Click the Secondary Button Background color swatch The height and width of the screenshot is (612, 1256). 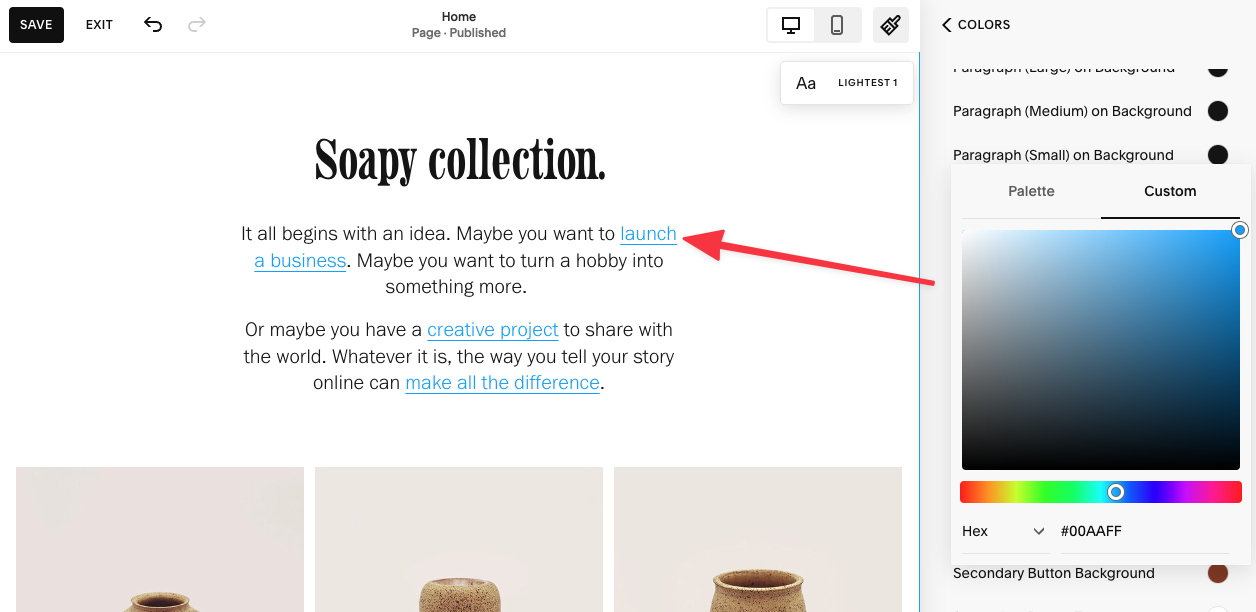pyautogui.click(x=1218, y=573)
